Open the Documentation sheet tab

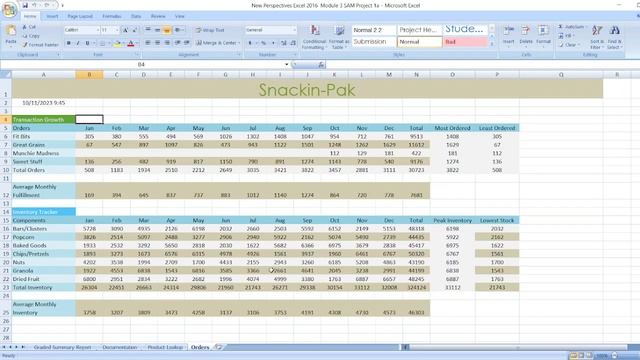coord(120,347)
